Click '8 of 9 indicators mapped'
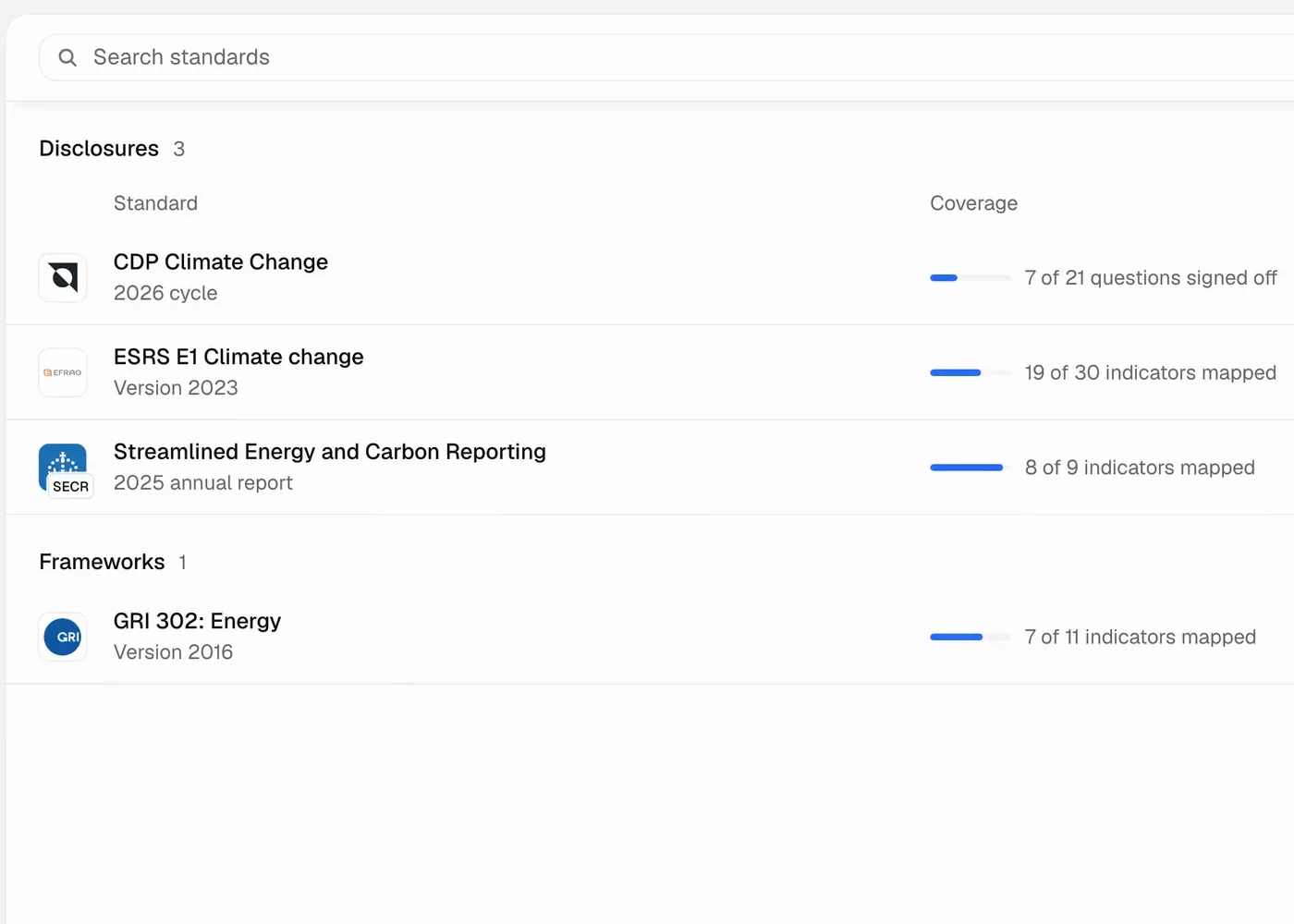This screenshot has height=924, width=1294. [1140, 468]
